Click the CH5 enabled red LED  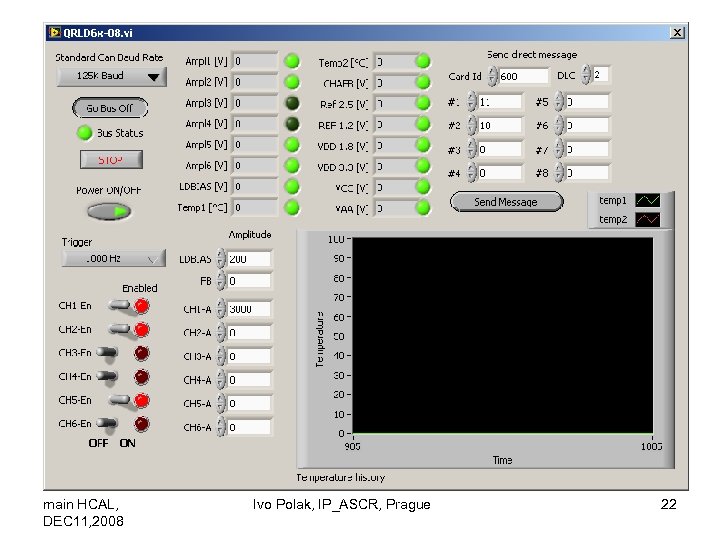pos(142,400)
